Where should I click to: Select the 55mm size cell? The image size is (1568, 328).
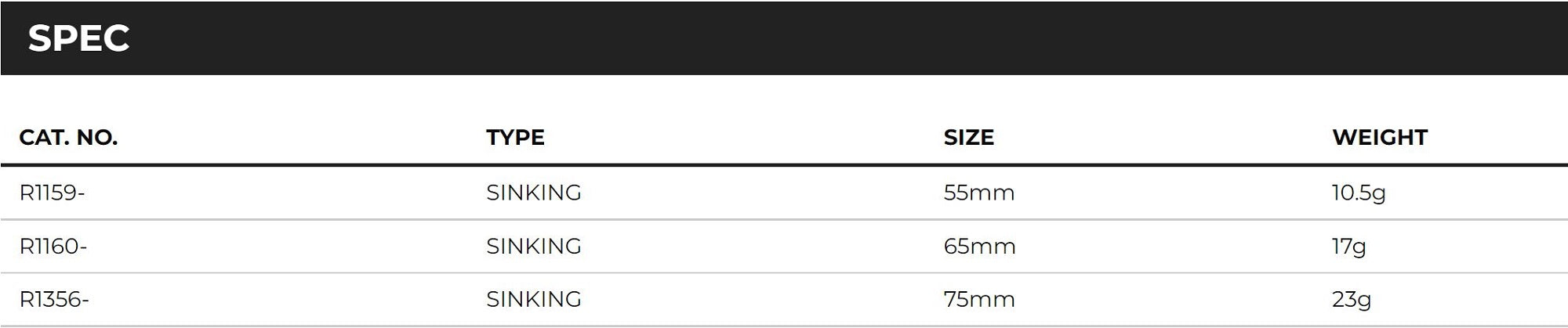point(978,193)
